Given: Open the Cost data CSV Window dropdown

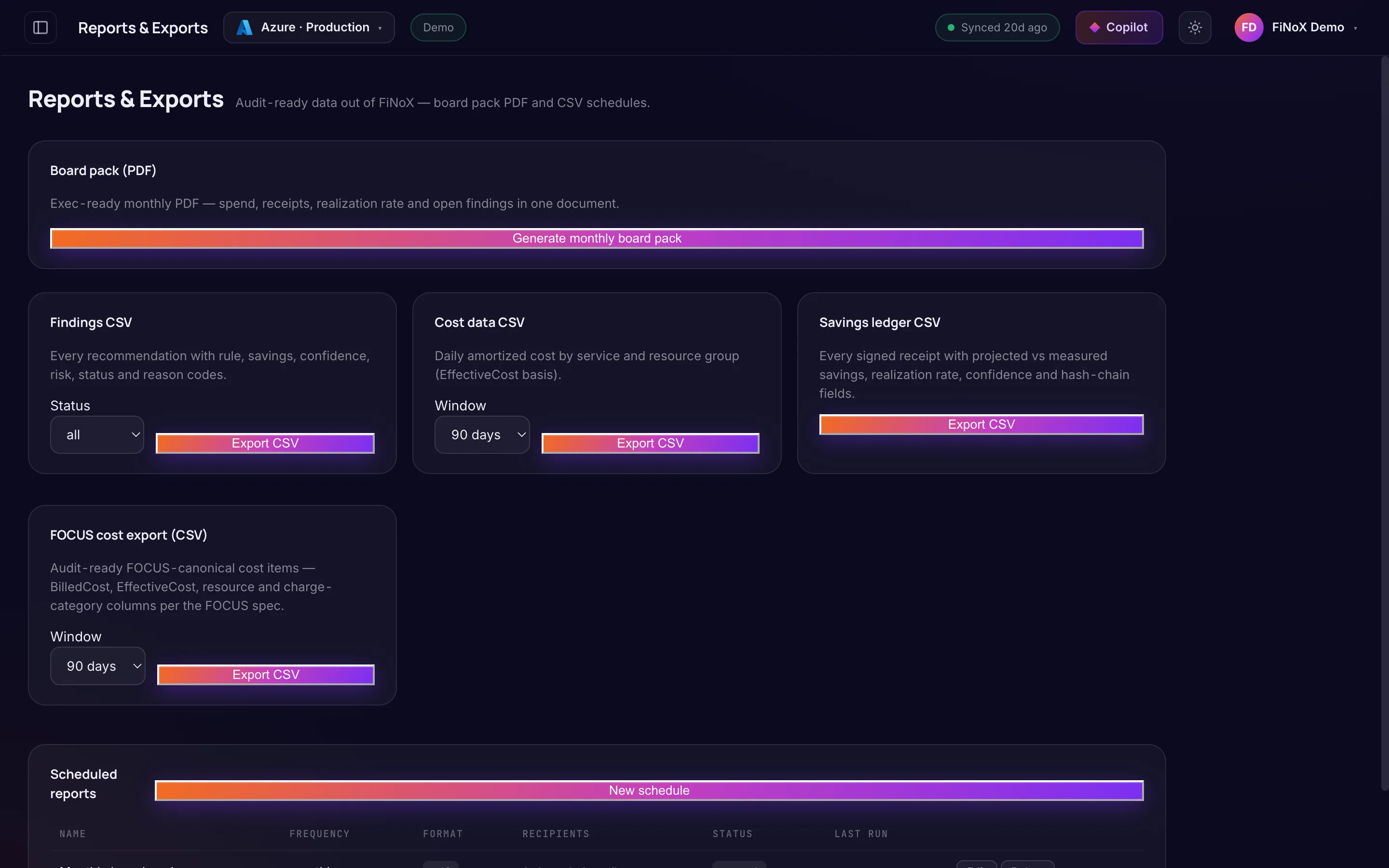Looking at the screenshot, I should point(482,434).
